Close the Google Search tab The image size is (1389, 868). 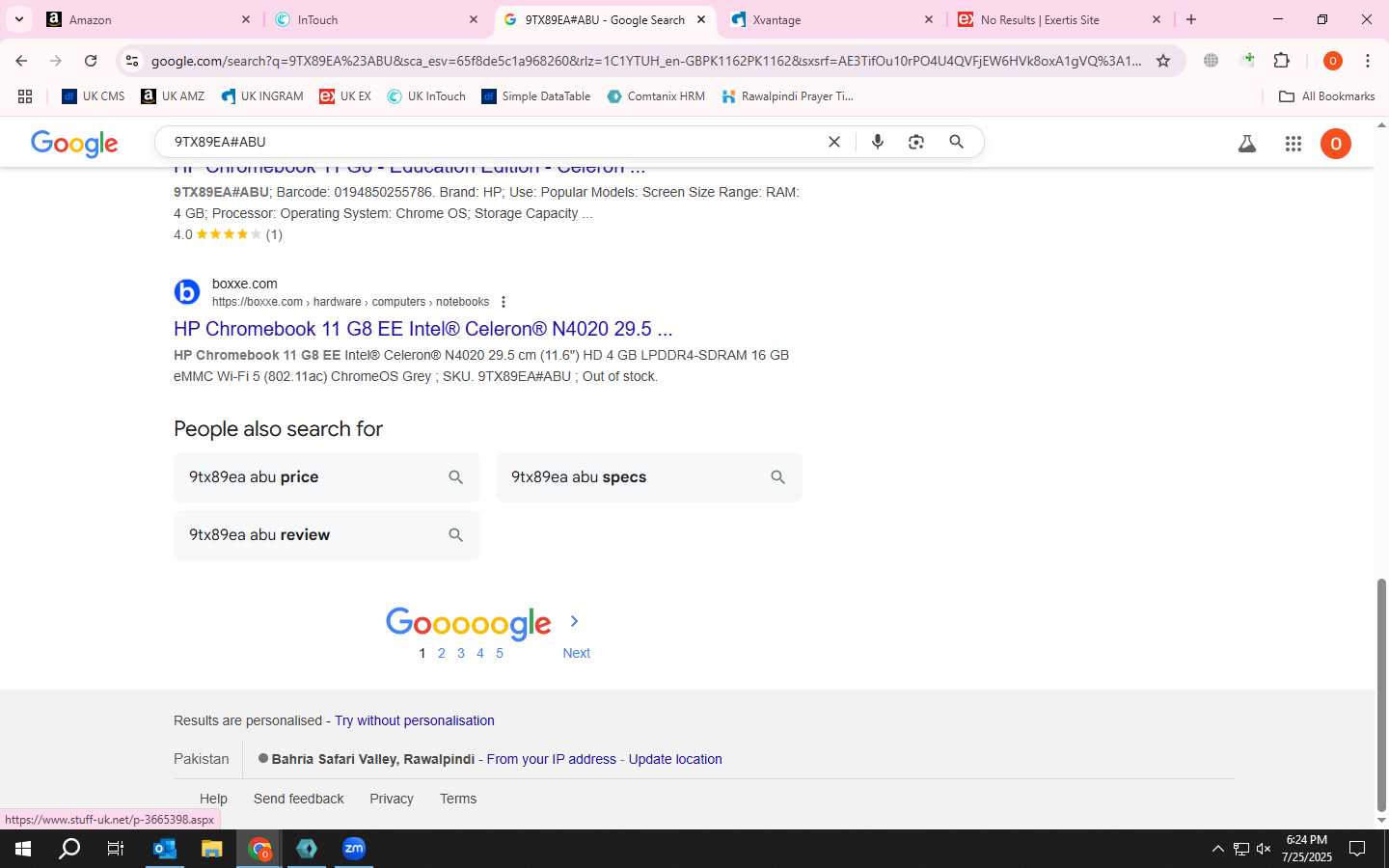(701, 19)
